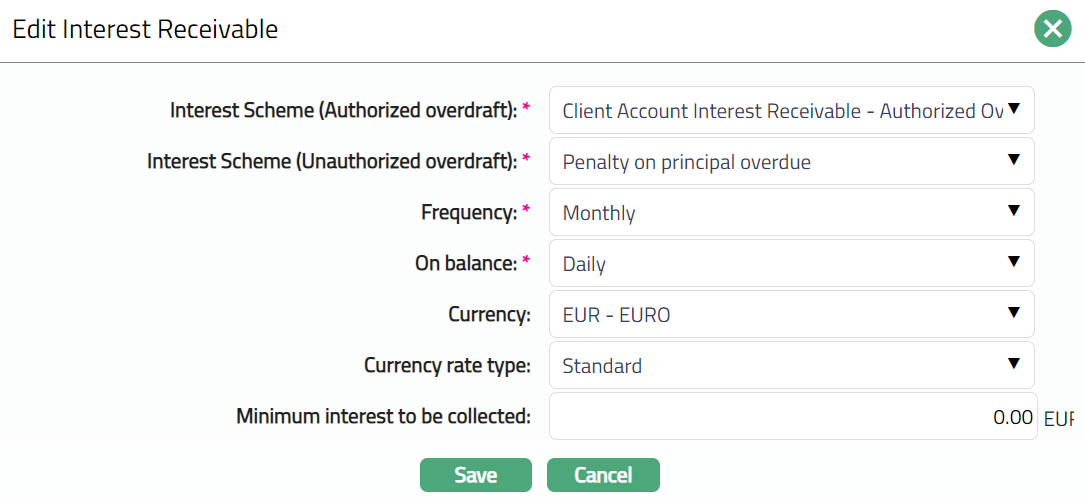The height and width of the screenshot is (503, 1085).
Task: Expand the 'Penalty on principal overdue' dropdown
Action: click(x=791, y=162)
